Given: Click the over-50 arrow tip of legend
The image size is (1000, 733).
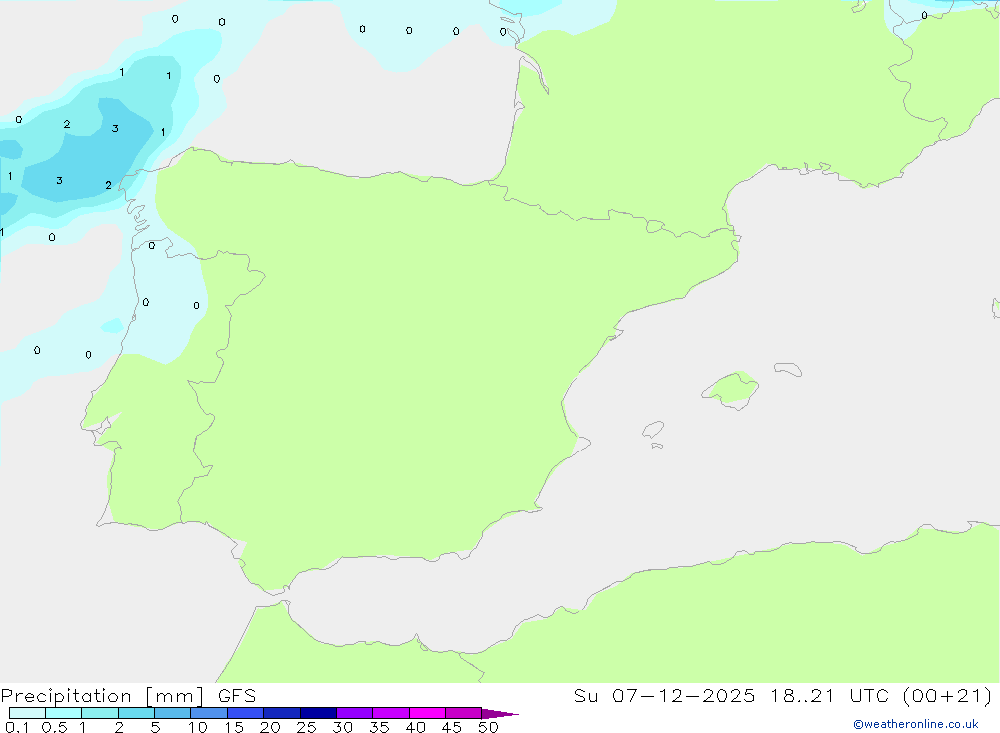Looking at the screenshot, I should (500, 713).
